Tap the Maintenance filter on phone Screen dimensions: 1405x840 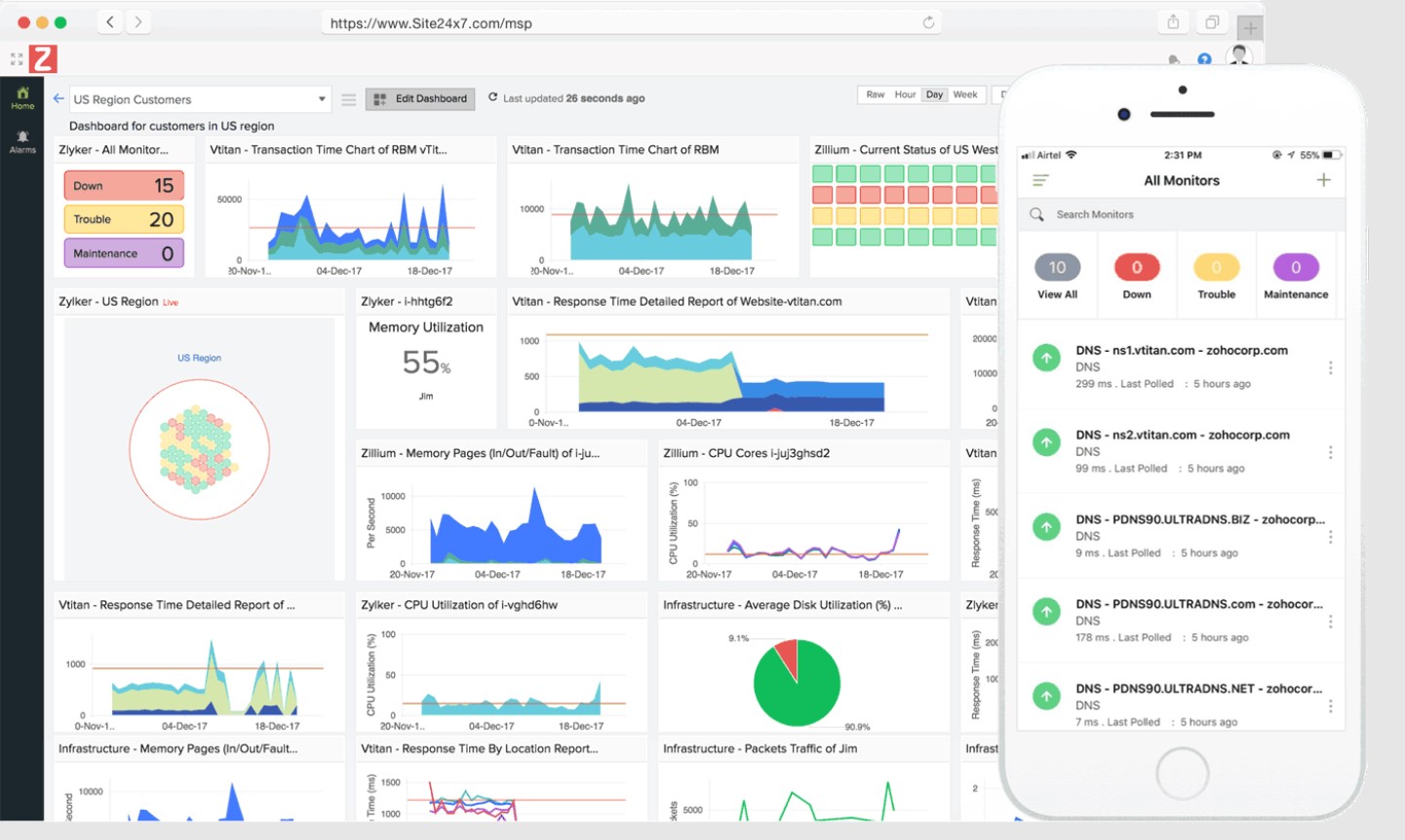[x=1296, y=277]
